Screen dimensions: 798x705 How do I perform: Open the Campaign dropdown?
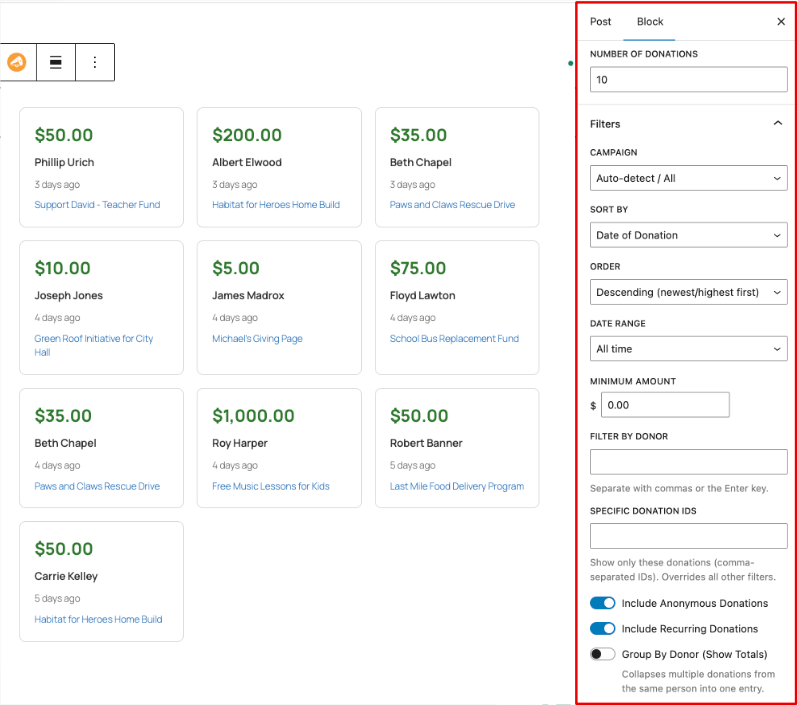[688, 178]
